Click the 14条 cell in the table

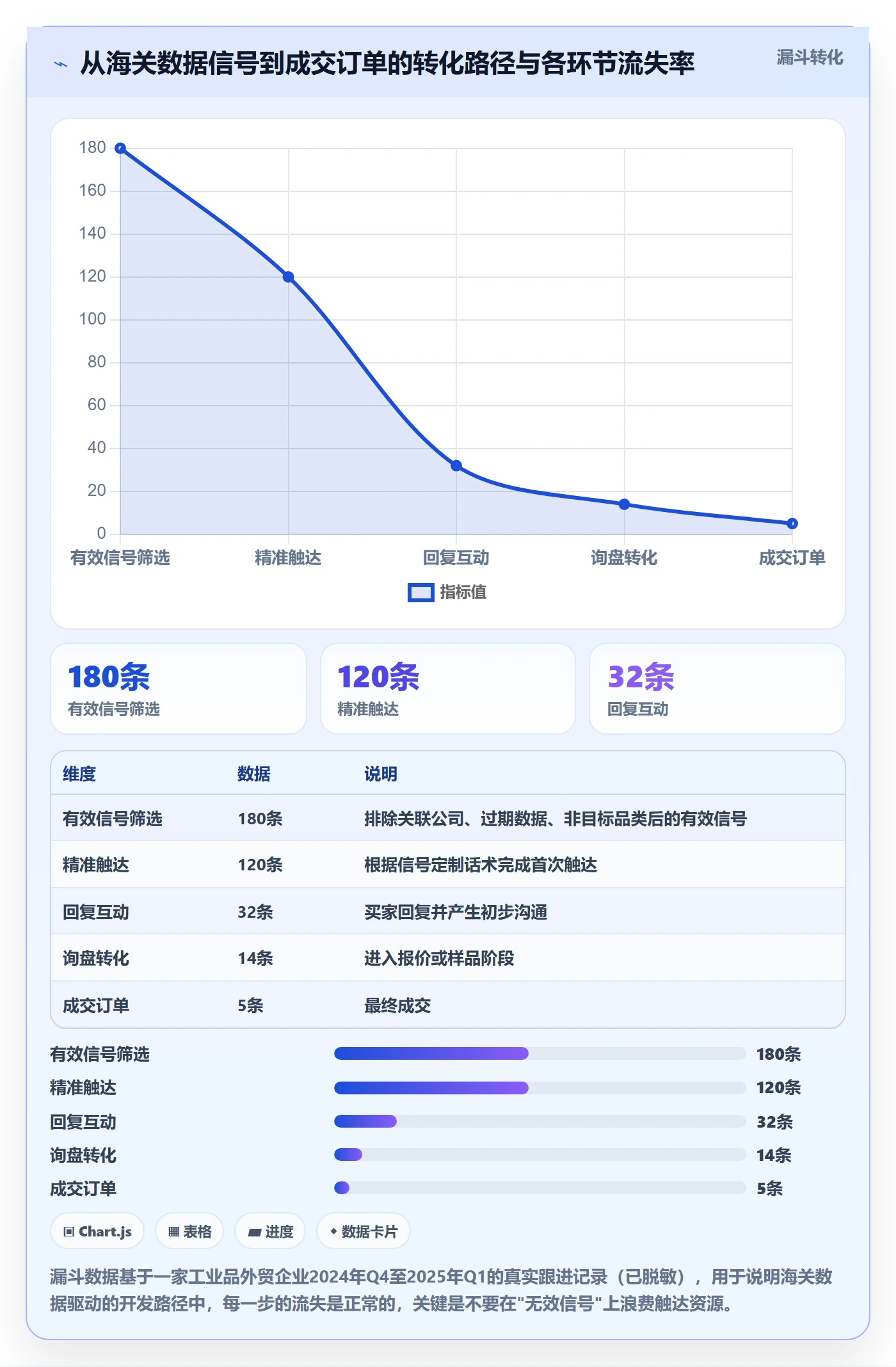tap(255, 958)
